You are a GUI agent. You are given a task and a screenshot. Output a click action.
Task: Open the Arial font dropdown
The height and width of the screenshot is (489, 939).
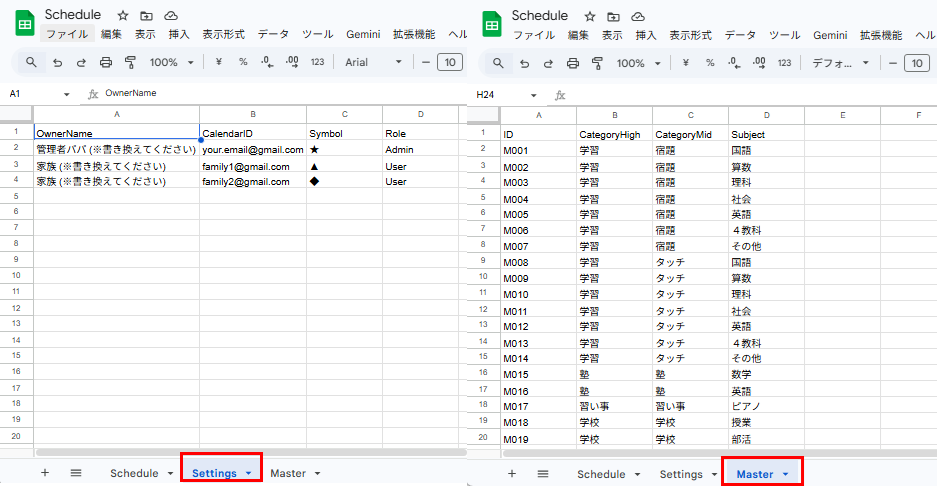(x=373, y=62)
